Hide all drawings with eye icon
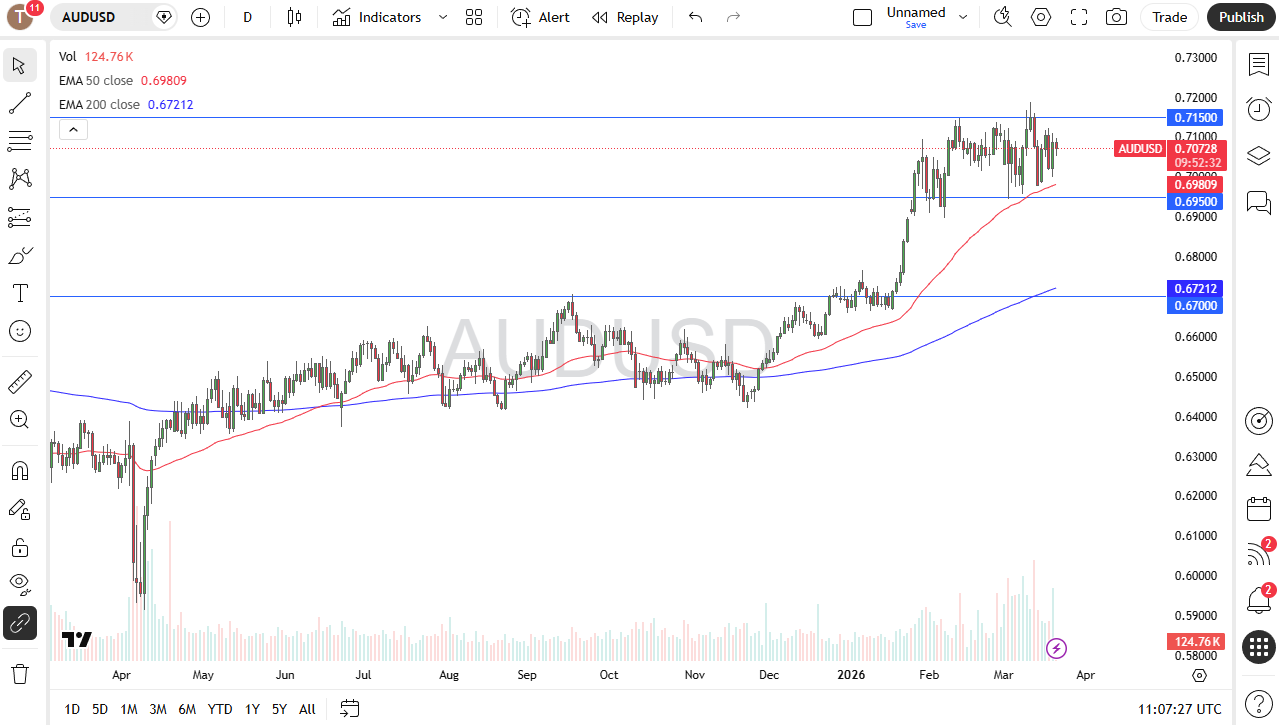This screenshot has width=1279, height=725. pyautogui.click(x=19, y=583)
